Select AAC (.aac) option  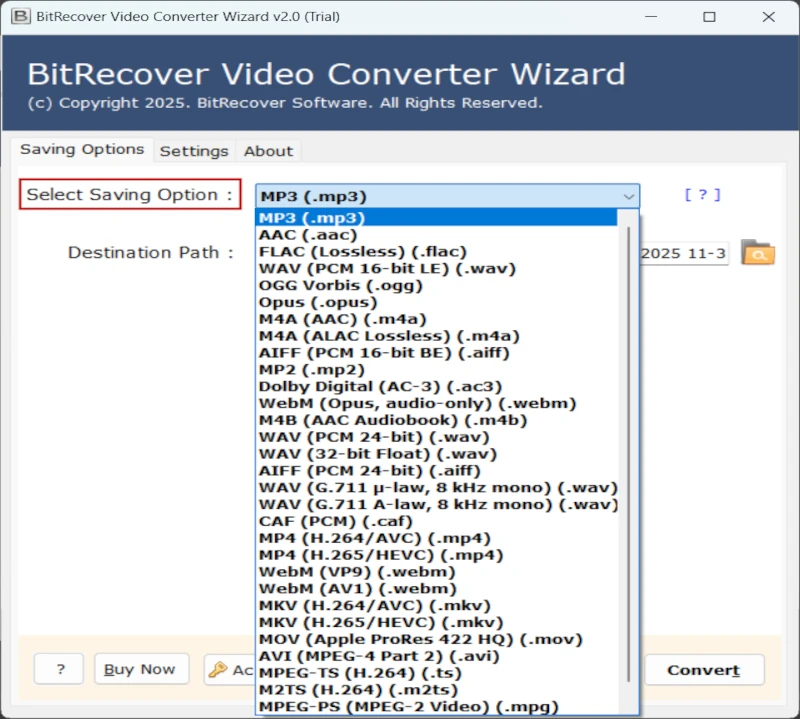[x=436, y=235]
